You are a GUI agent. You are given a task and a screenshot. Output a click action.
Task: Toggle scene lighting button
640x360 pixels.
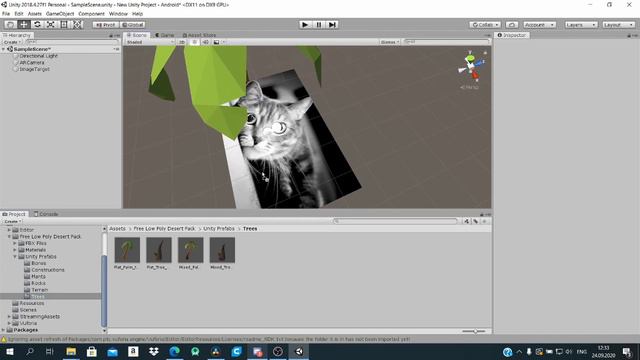point(194,42)
